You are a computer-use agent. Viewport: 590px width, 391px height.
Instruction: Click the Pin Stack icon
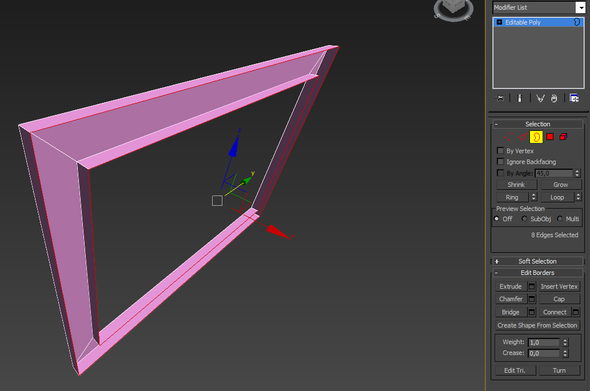coord(500,99)
